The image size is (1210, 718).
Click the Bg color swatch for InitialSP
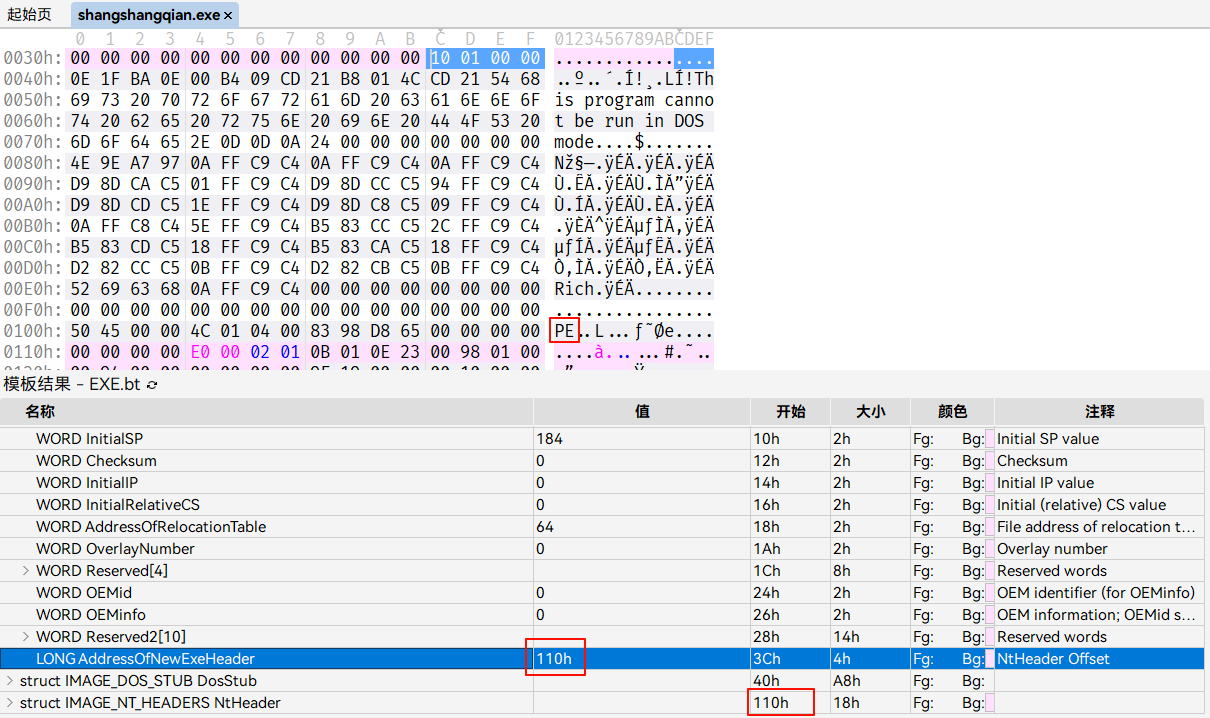click(989, 439)
